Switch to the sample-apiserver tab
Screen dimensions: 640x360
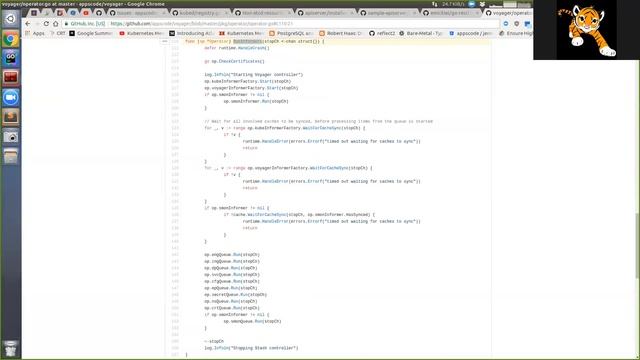click(387, 13)
